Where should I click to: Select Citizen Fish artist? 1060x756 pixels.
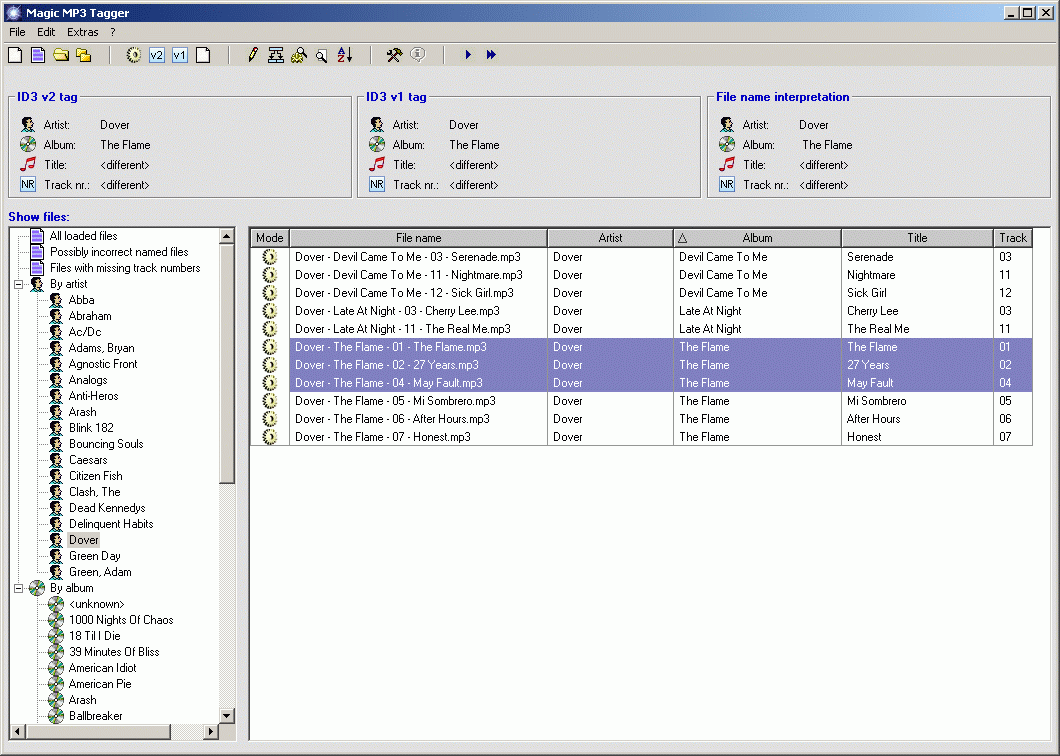pyautogui.click(x=95, y=476)
